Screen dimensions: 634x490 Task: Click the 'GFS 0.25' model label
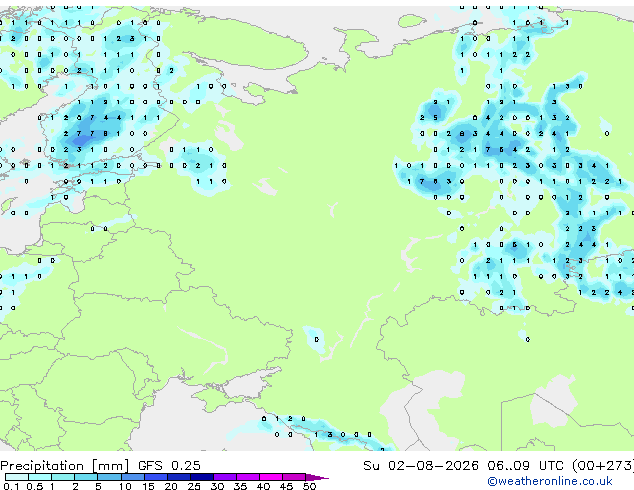[x=169, y=466]
